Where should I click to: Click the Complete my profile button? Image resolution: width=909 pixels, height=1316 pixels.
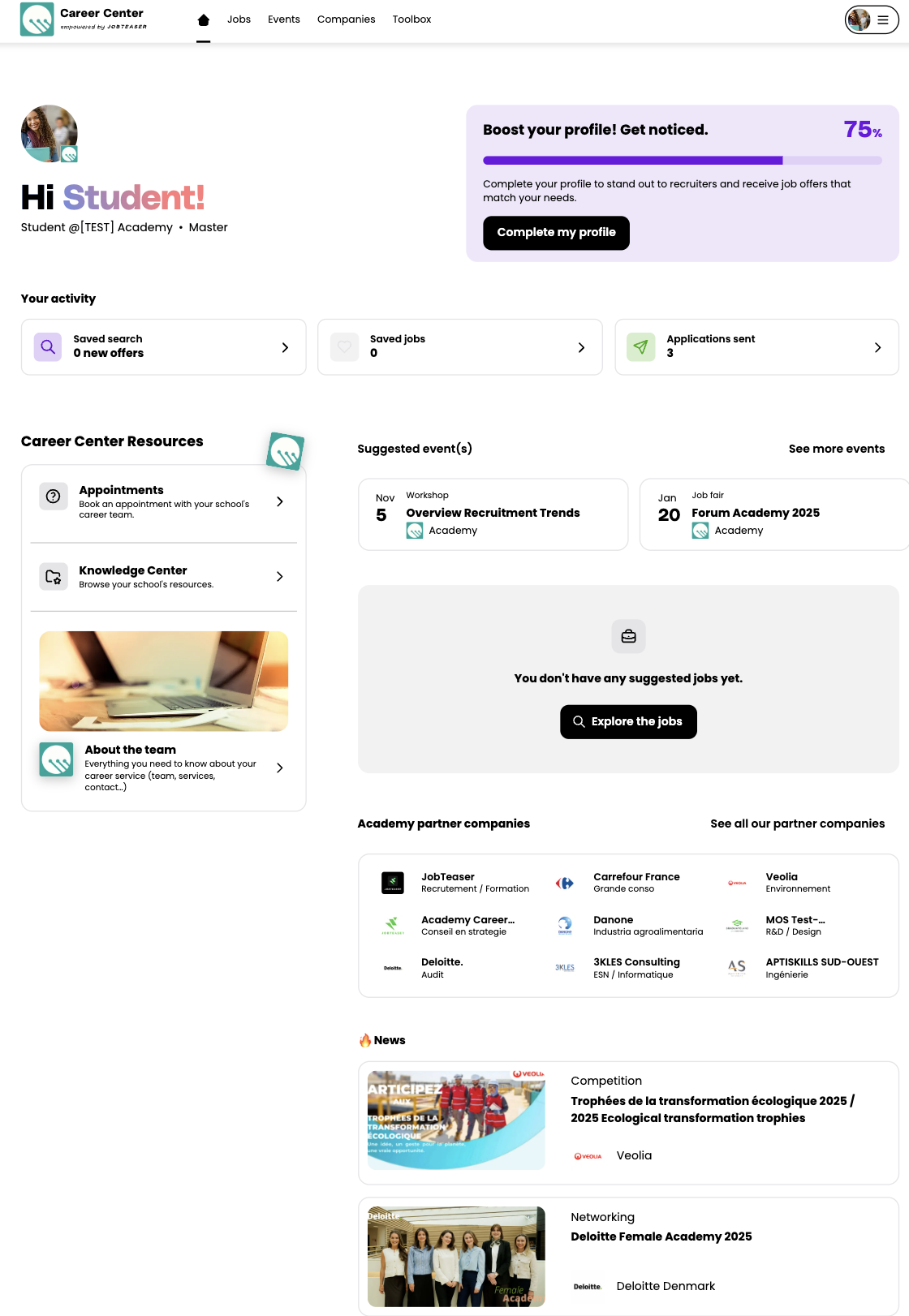click(557, 233)
